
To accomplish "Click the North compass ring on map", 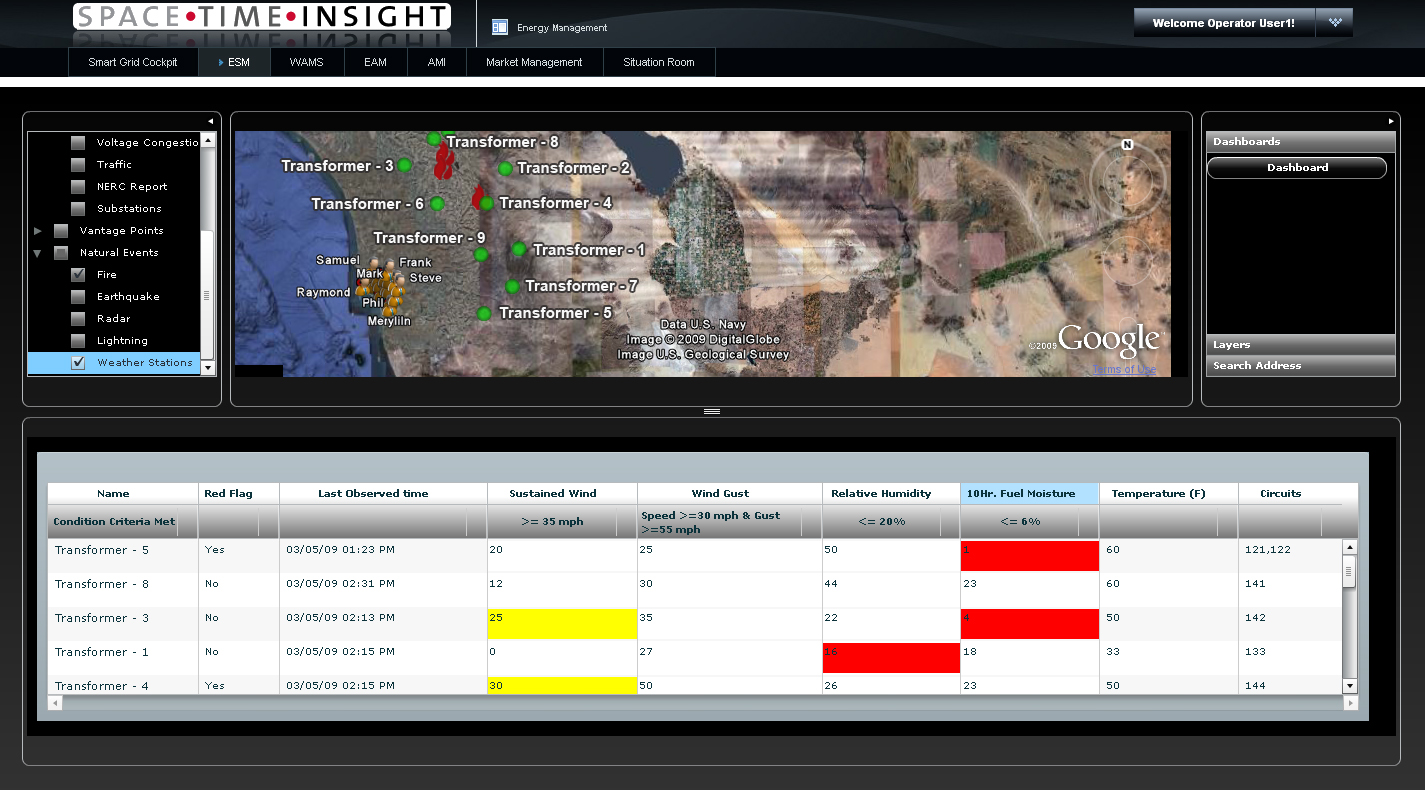I will (x=1127, y=180).
